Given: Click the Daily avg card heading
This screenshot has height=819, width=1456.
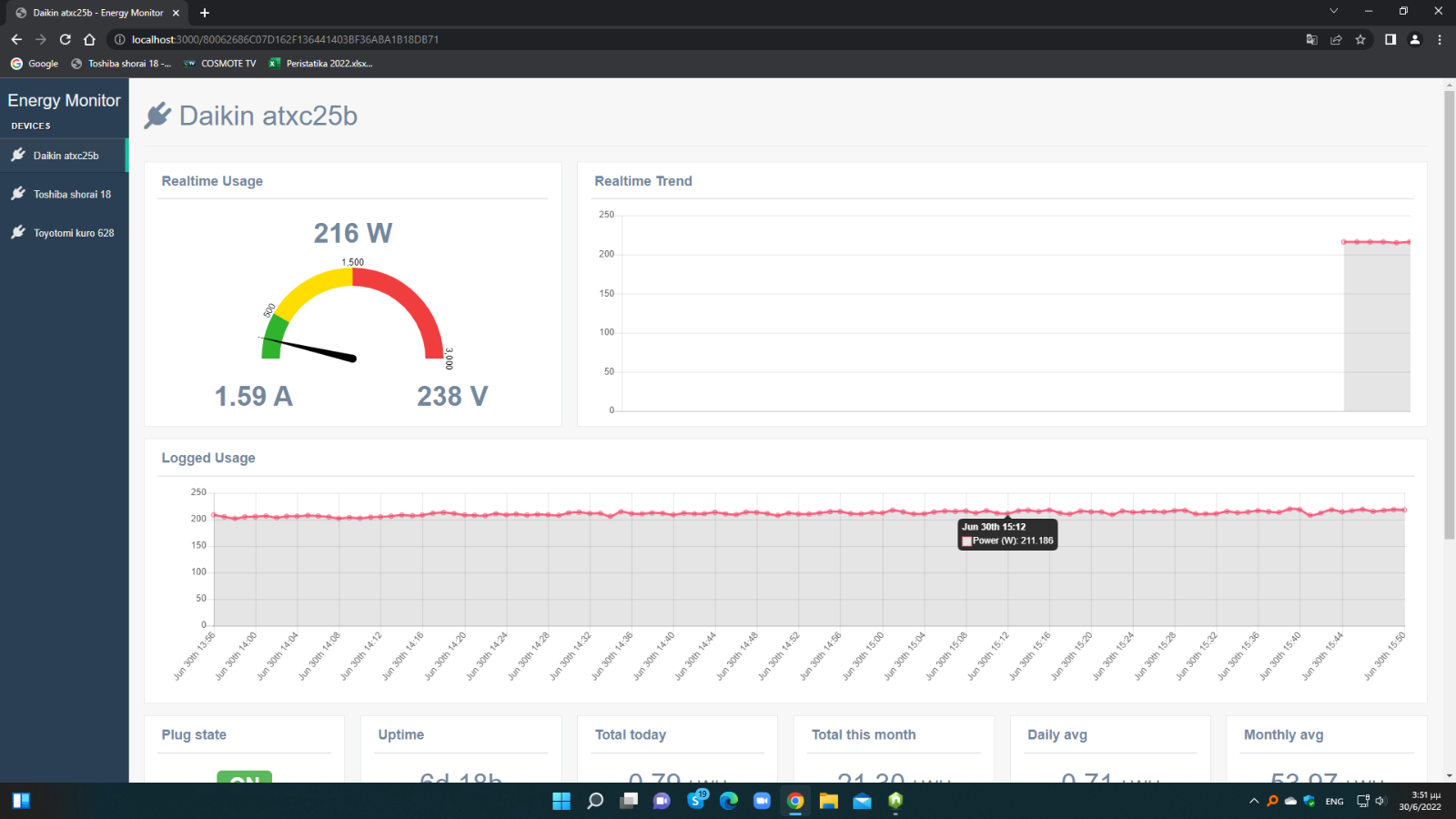Looking at the screenshot, I should click(x=1057, y=734).
